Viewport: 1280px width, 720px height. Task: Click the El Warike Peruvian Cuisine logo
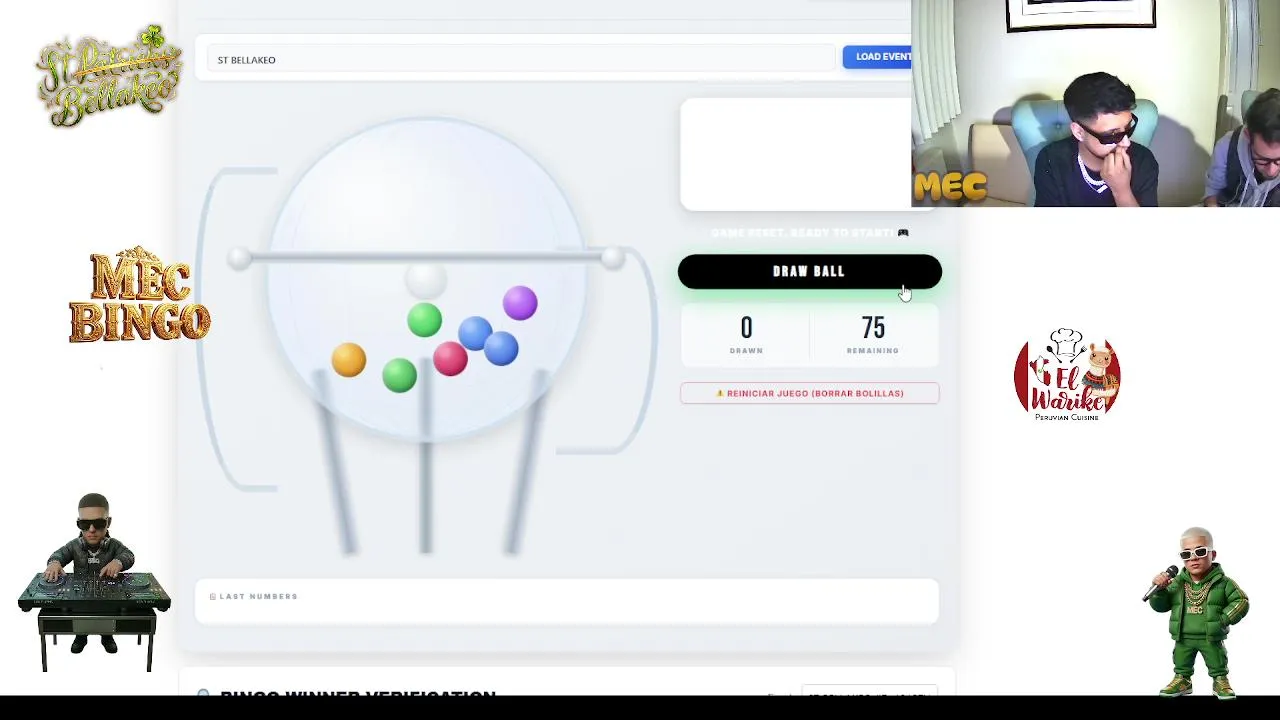click(1067, 373)
